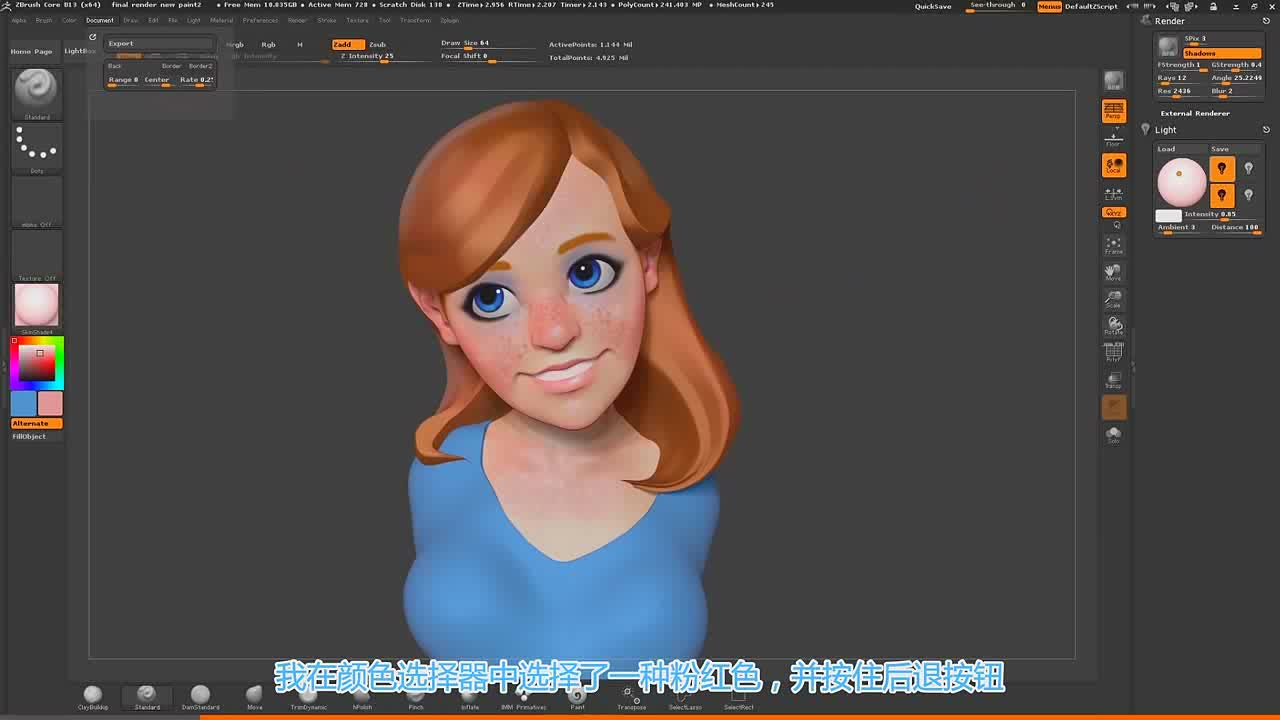
Task: Click the FillObject button
Action: [x=29, y=436]
